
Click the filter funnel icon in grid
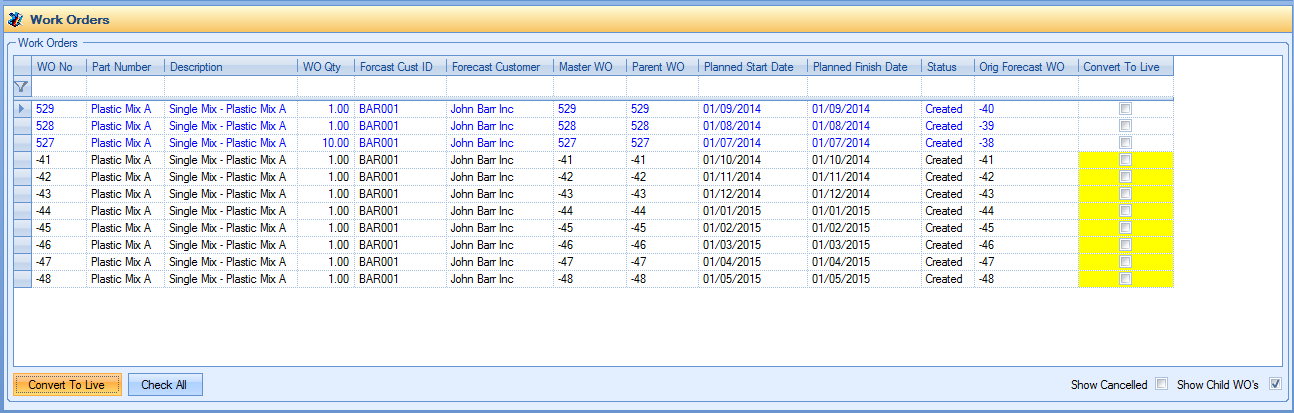(21, 87)
